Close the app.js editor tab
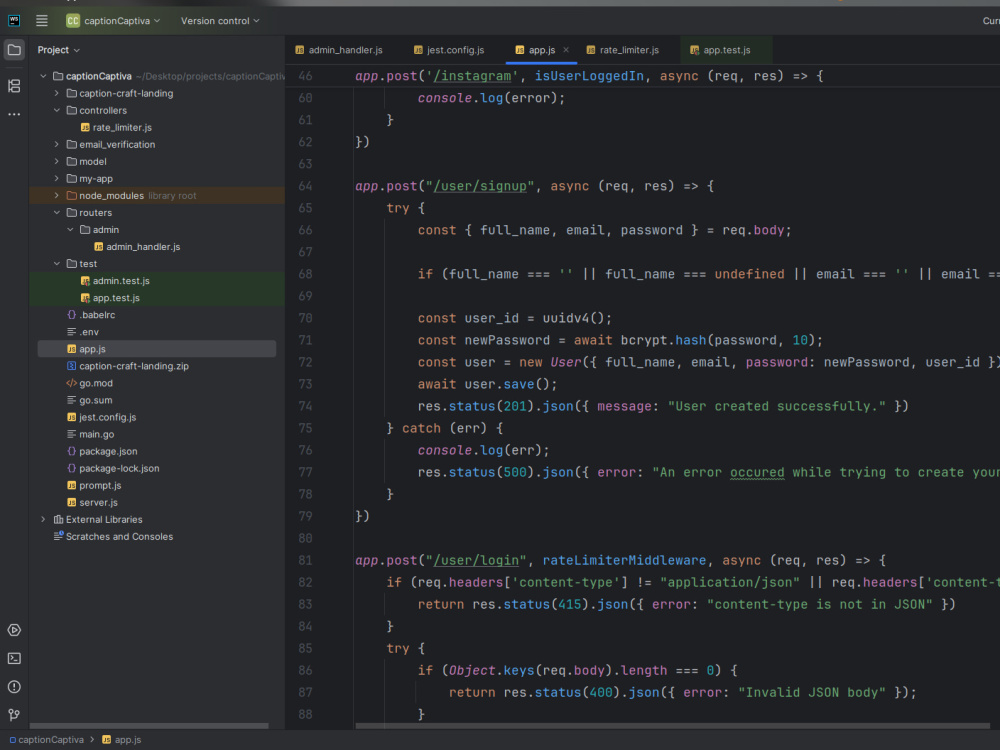Image resolution: width=1000 pixels, height=750 pixels. [566, 50]
